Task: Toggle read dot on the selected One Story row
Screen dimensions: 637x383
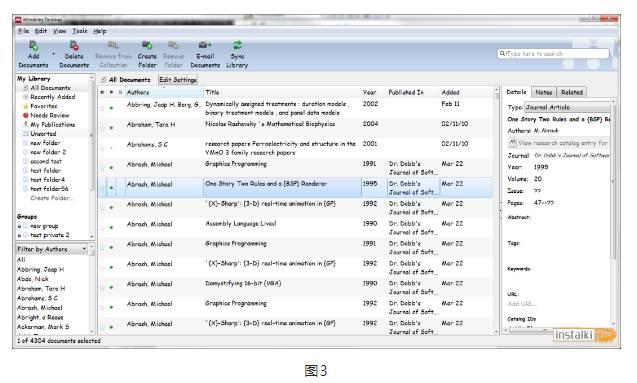Action: pyautogui.click(x=111, y=188)
